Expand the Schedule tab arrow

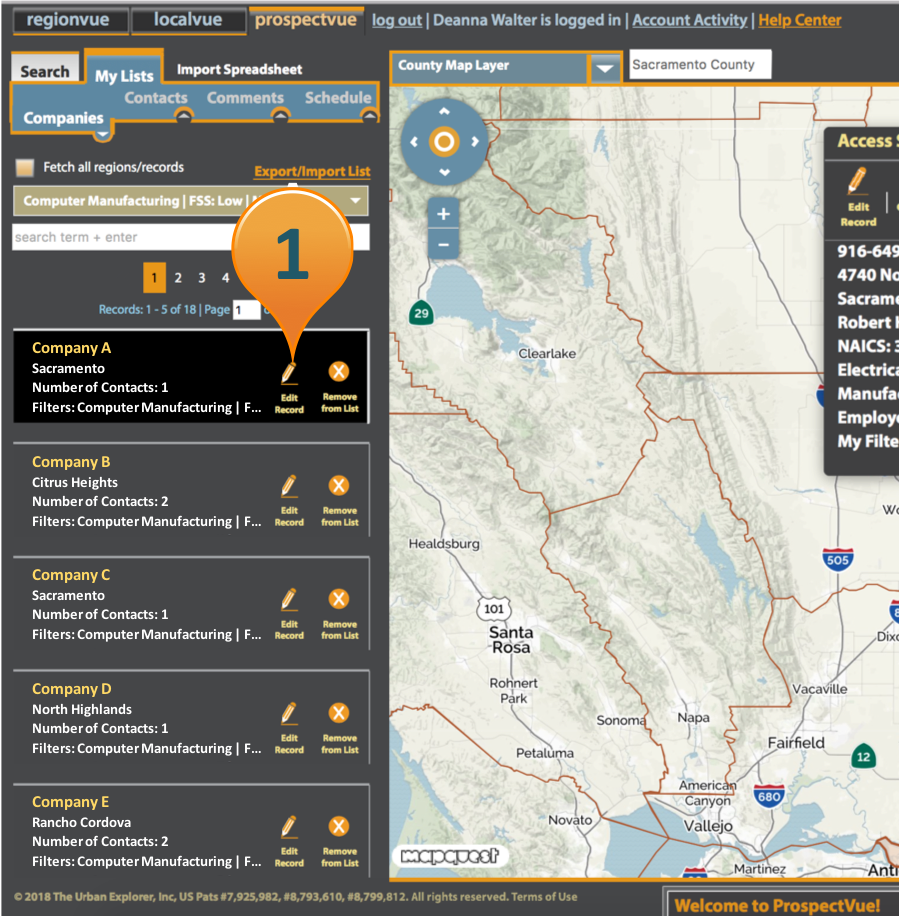tap(369, 116)
